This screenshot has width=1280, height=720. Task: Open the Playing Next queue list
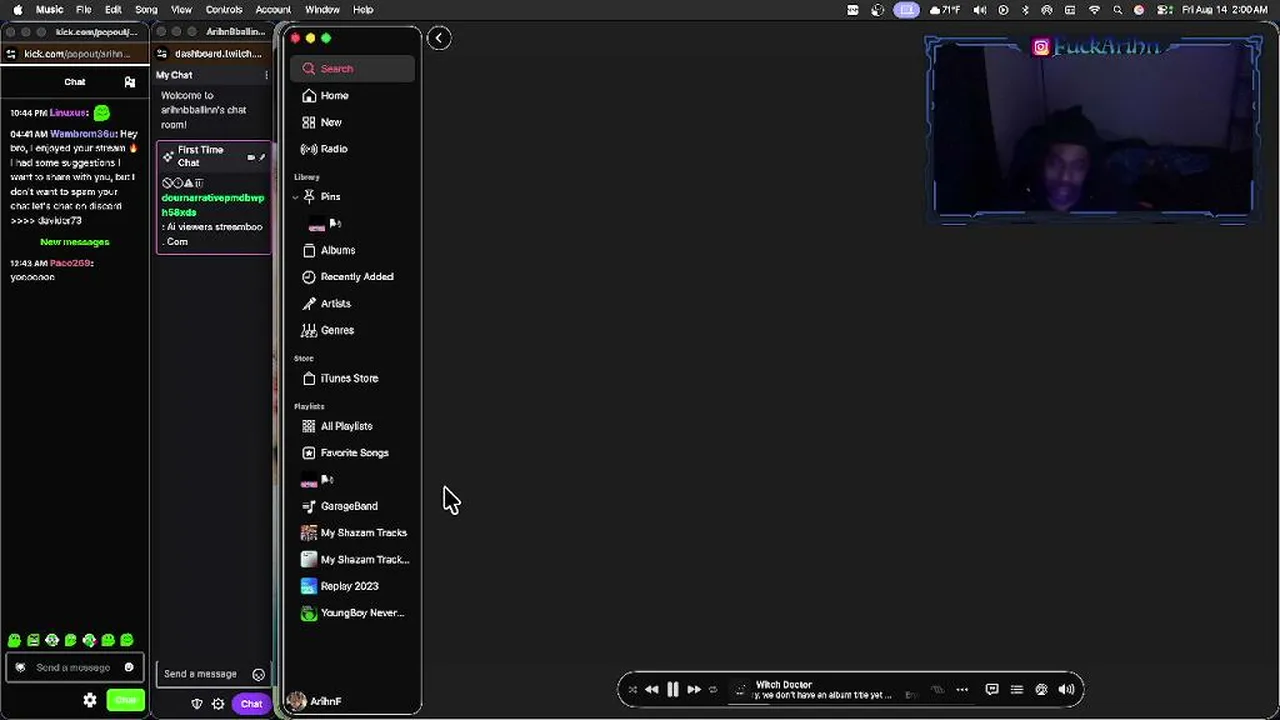tap(1017, 689)
